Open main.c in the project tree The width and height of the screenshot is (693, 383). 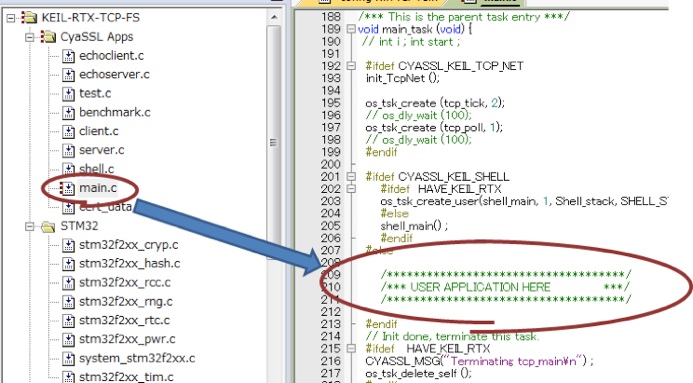[98, 188]
